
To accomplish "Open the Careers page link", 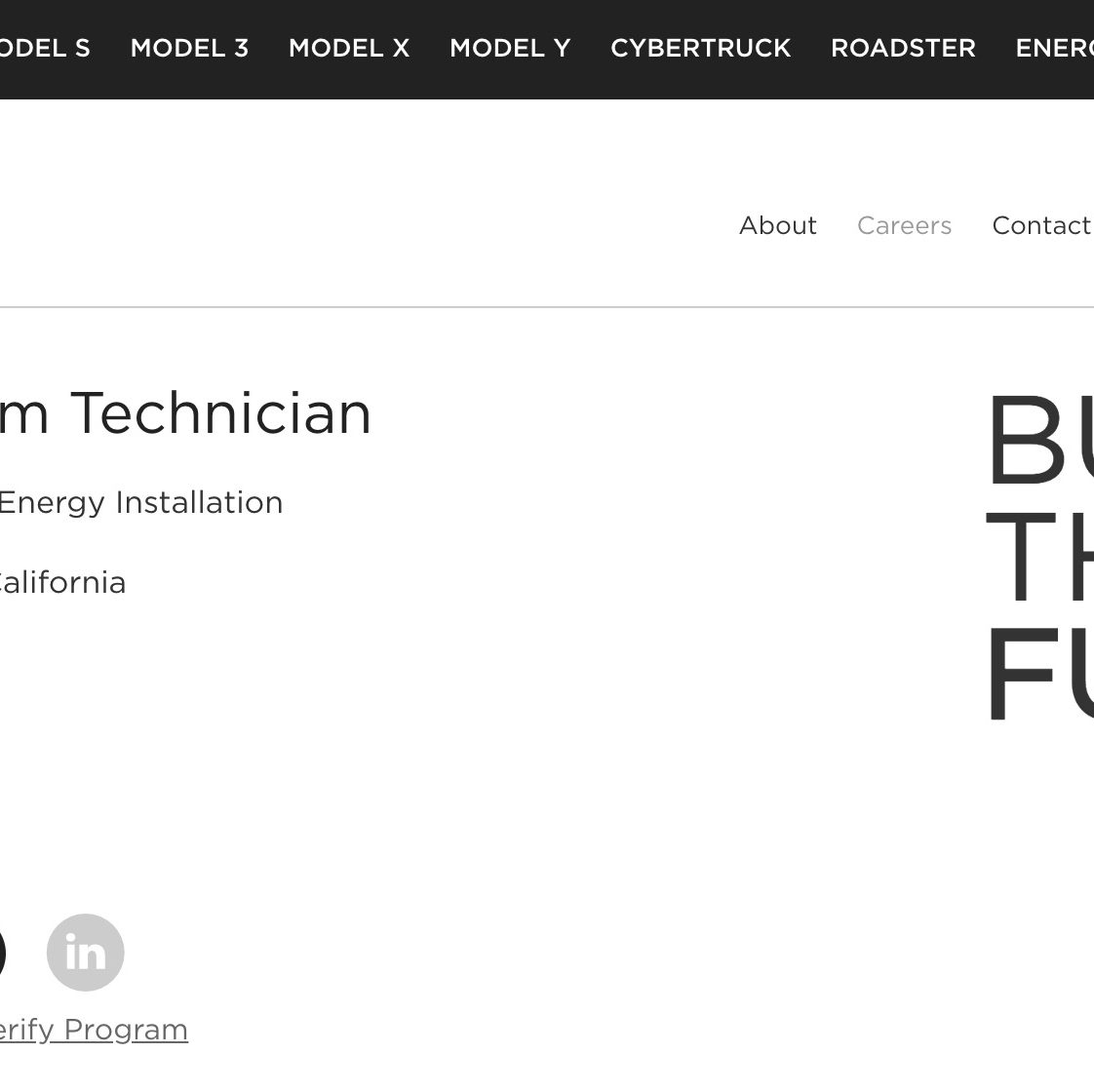I will tap(904, 225).
